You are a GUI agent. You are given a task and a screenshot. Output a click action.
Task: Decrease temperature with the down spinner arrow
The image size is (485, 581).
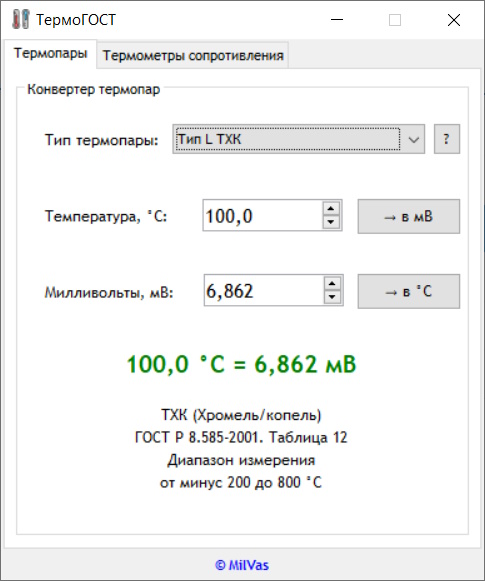(331, 222)
